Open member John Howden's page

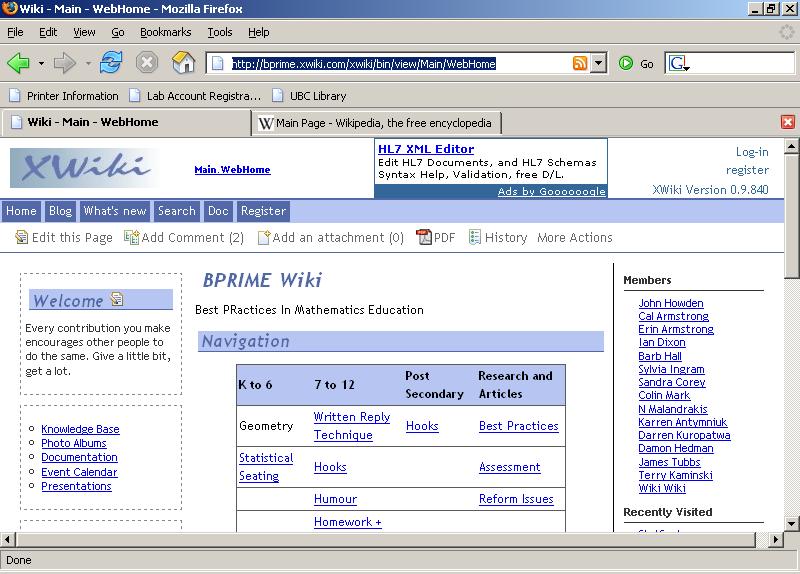tap(671, 303)
